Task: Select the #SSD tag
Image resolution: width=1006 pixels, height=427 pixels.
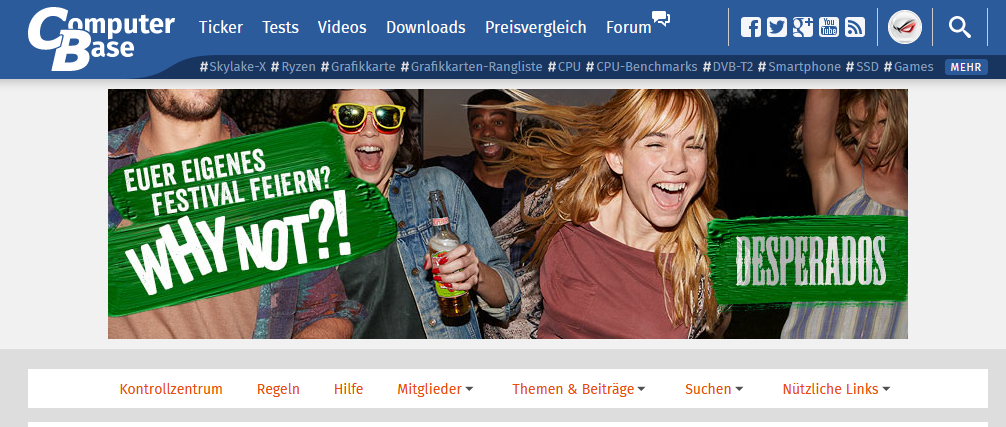Action: [862, 67]
